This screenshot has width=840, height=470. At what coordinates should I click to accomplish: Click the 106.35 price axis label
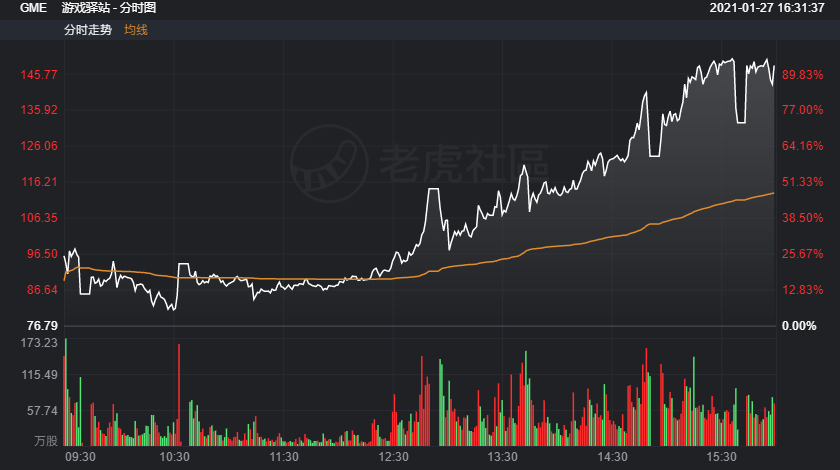(x=39, y=218)
